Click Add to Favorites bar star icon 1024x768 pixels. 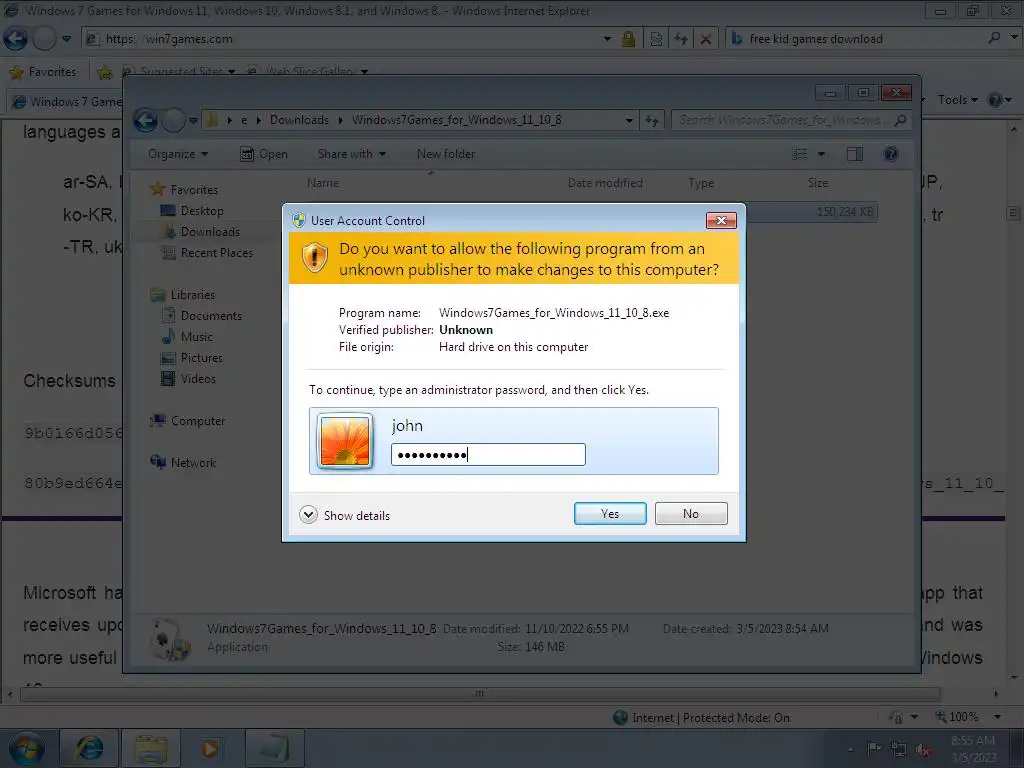[x=104, y=72]
